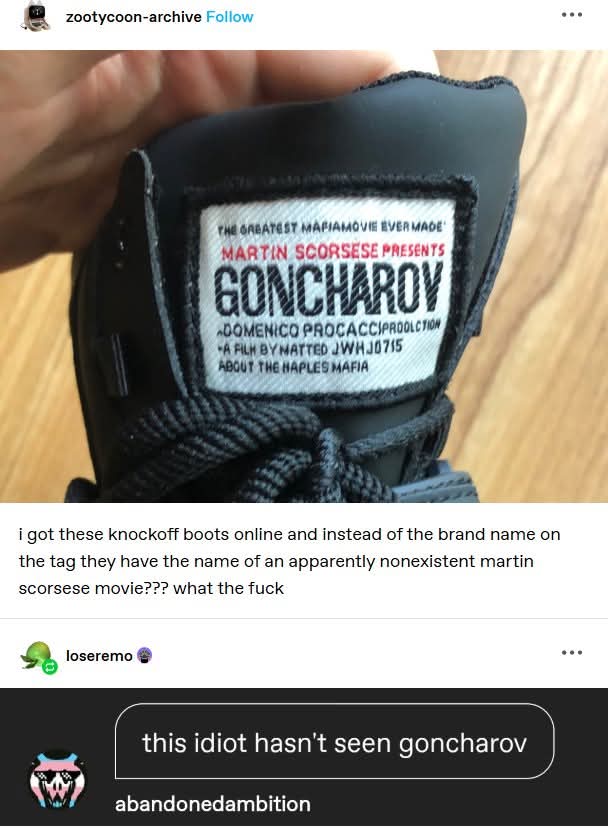Click the purple badge beside loseremo

click(144, 656)
